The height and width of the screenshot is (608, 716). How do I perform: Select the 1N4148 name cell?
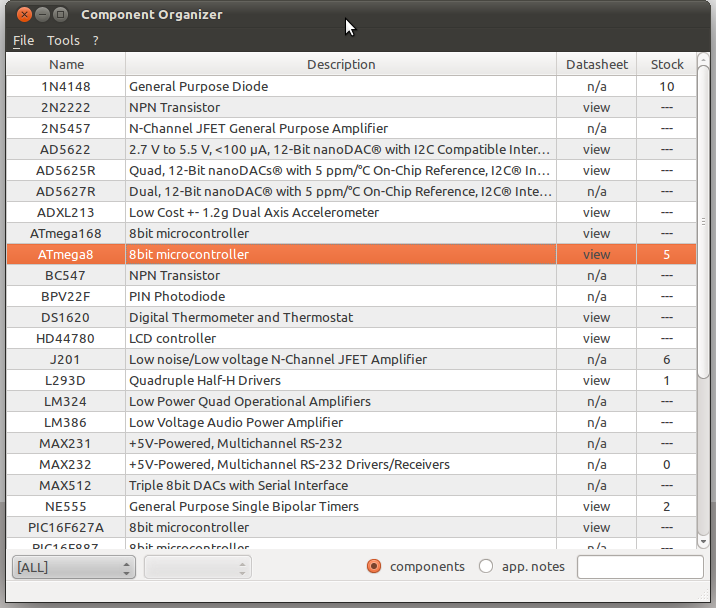66,87
